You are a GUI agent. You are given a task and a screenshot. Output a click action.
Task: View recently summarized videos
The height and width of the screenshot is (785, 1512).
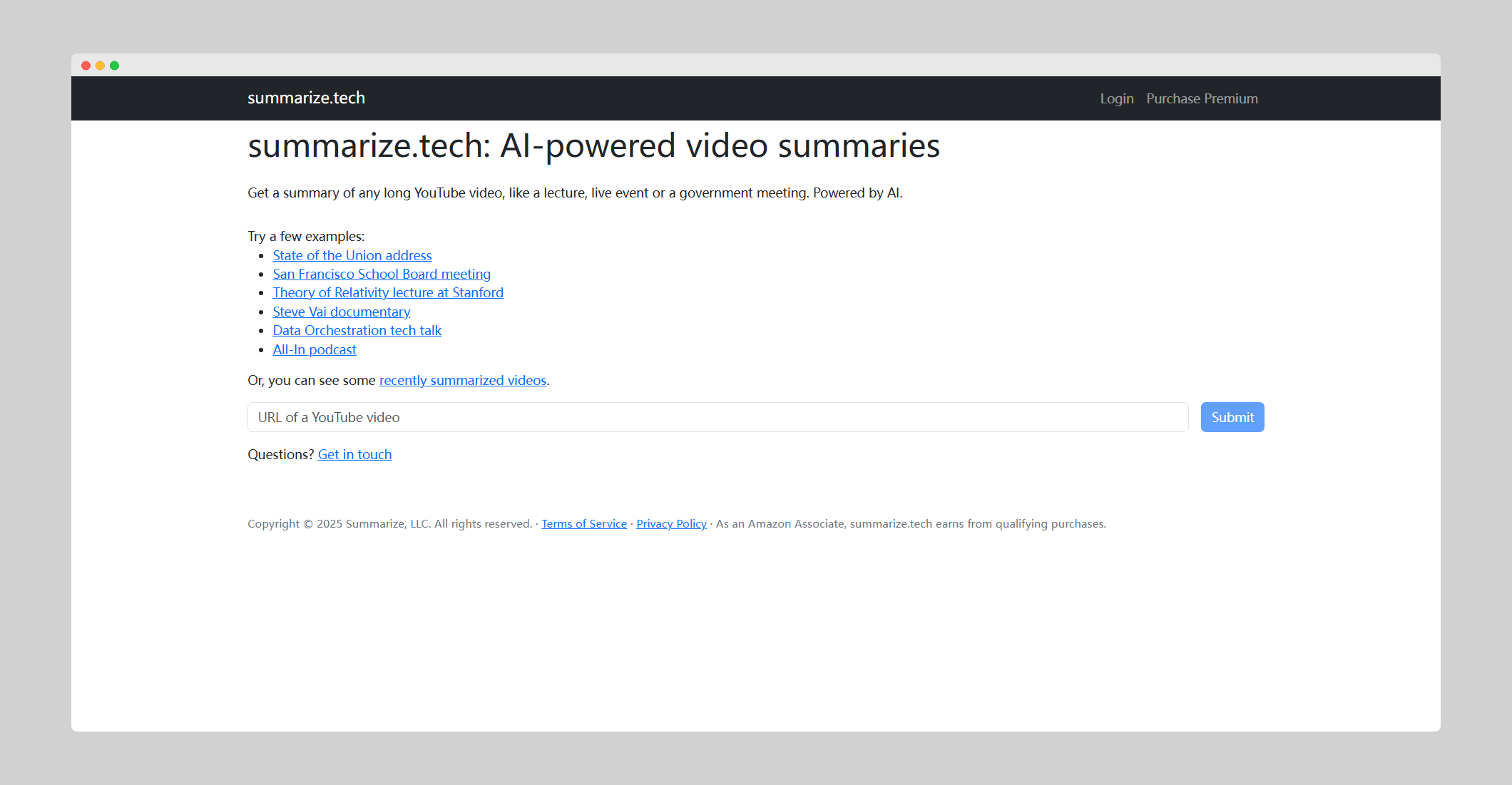463,380
